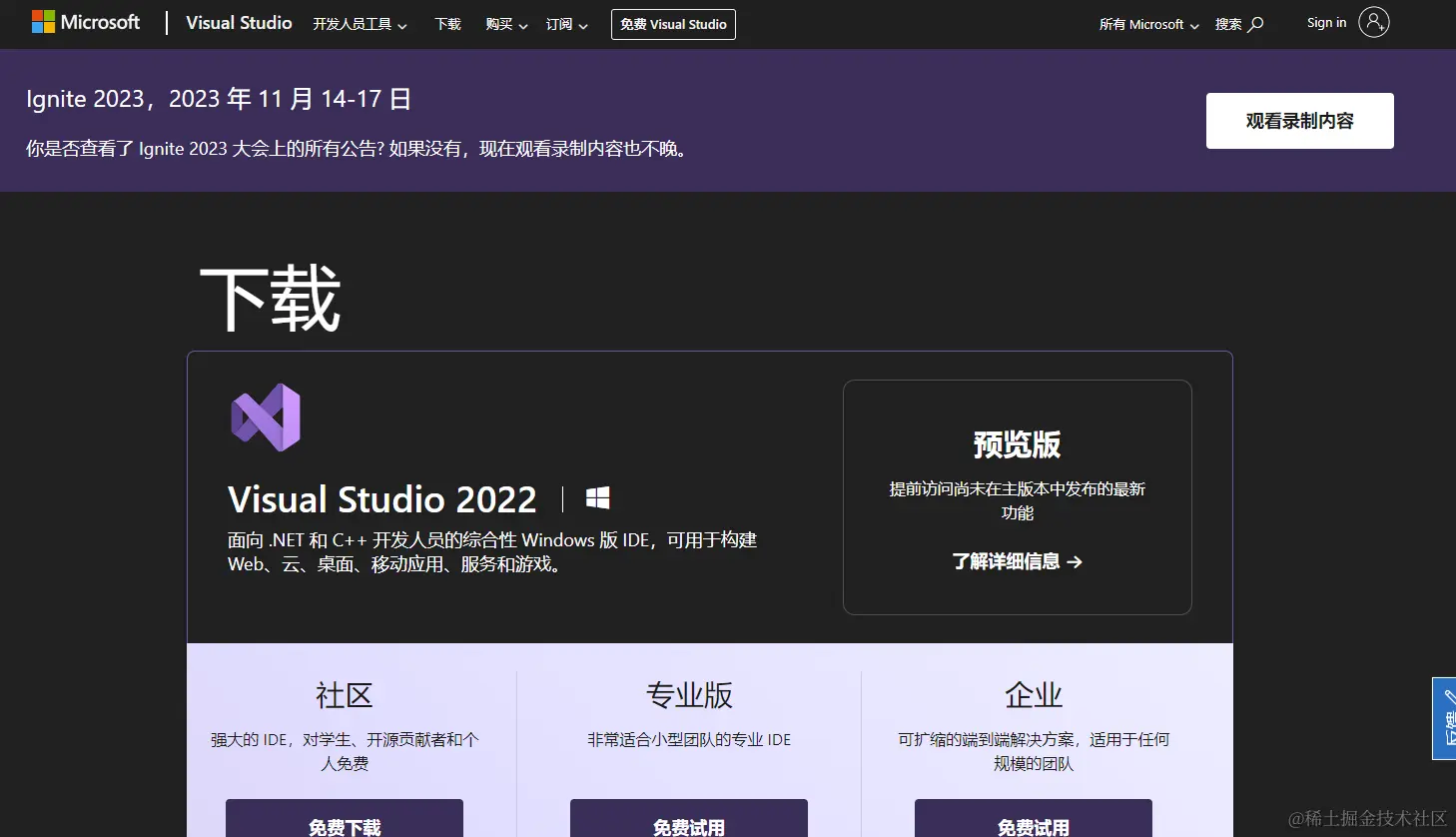
Task: Click the 可扩缩的端到端解决方案 description
Action: coord(1034,751)
